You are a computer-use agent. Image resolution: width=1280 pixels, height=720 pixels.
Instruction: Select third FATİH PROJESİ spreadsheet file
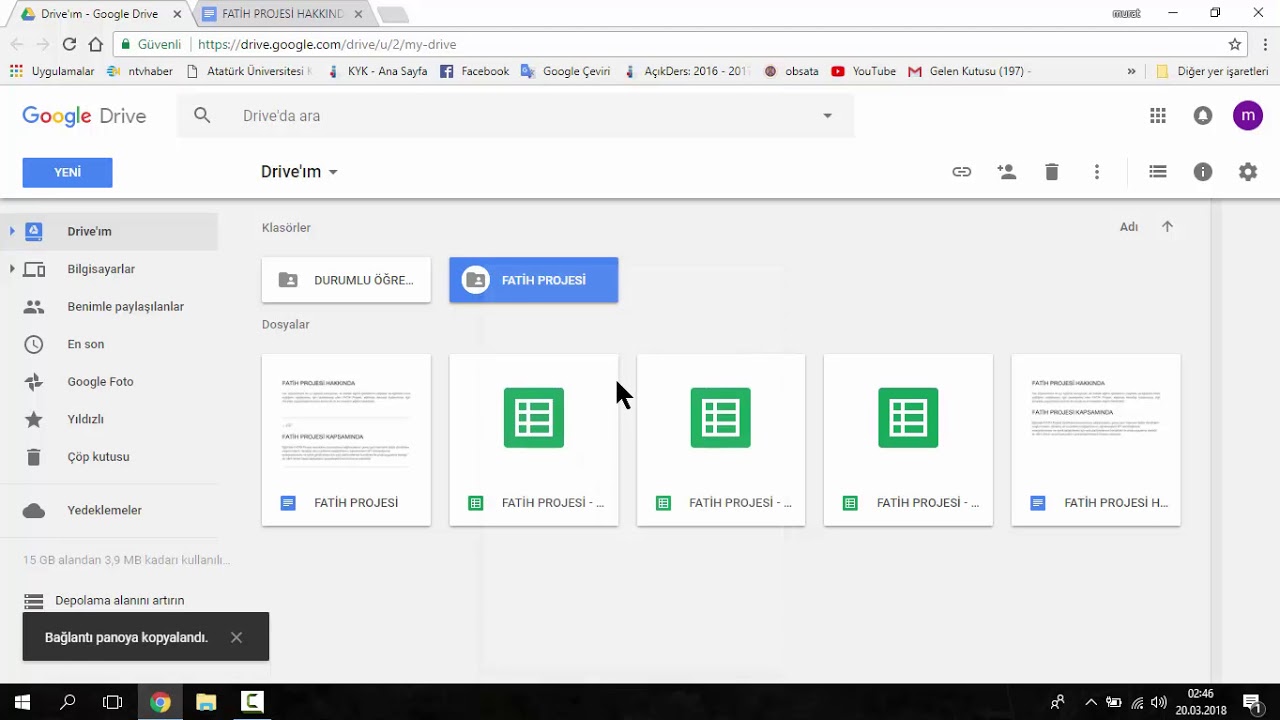point(908,440)
